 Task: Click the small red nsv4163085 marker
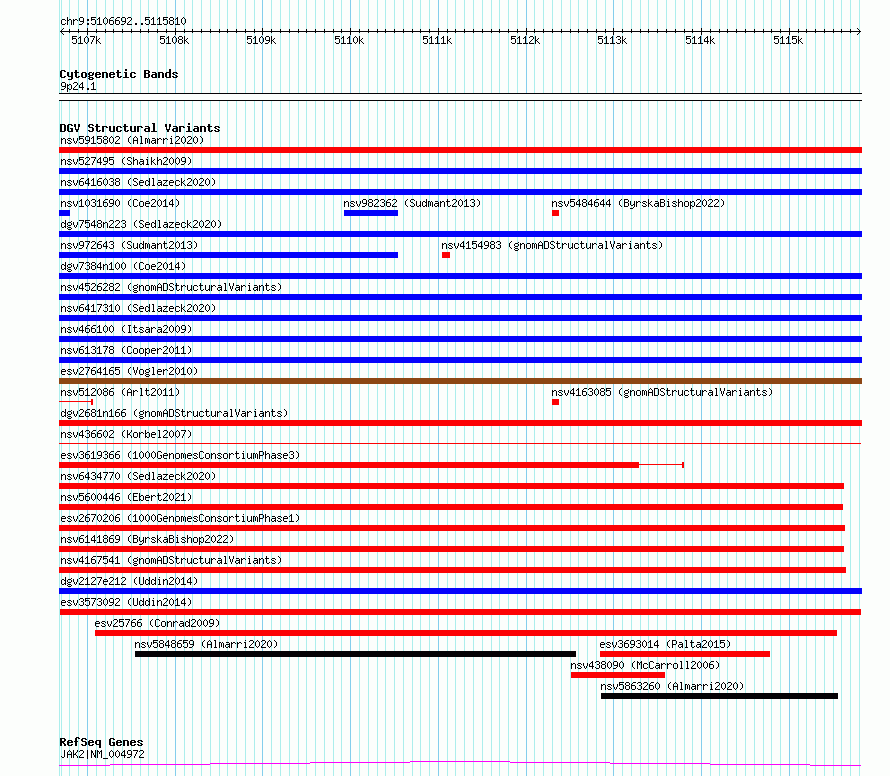(556, 402)
